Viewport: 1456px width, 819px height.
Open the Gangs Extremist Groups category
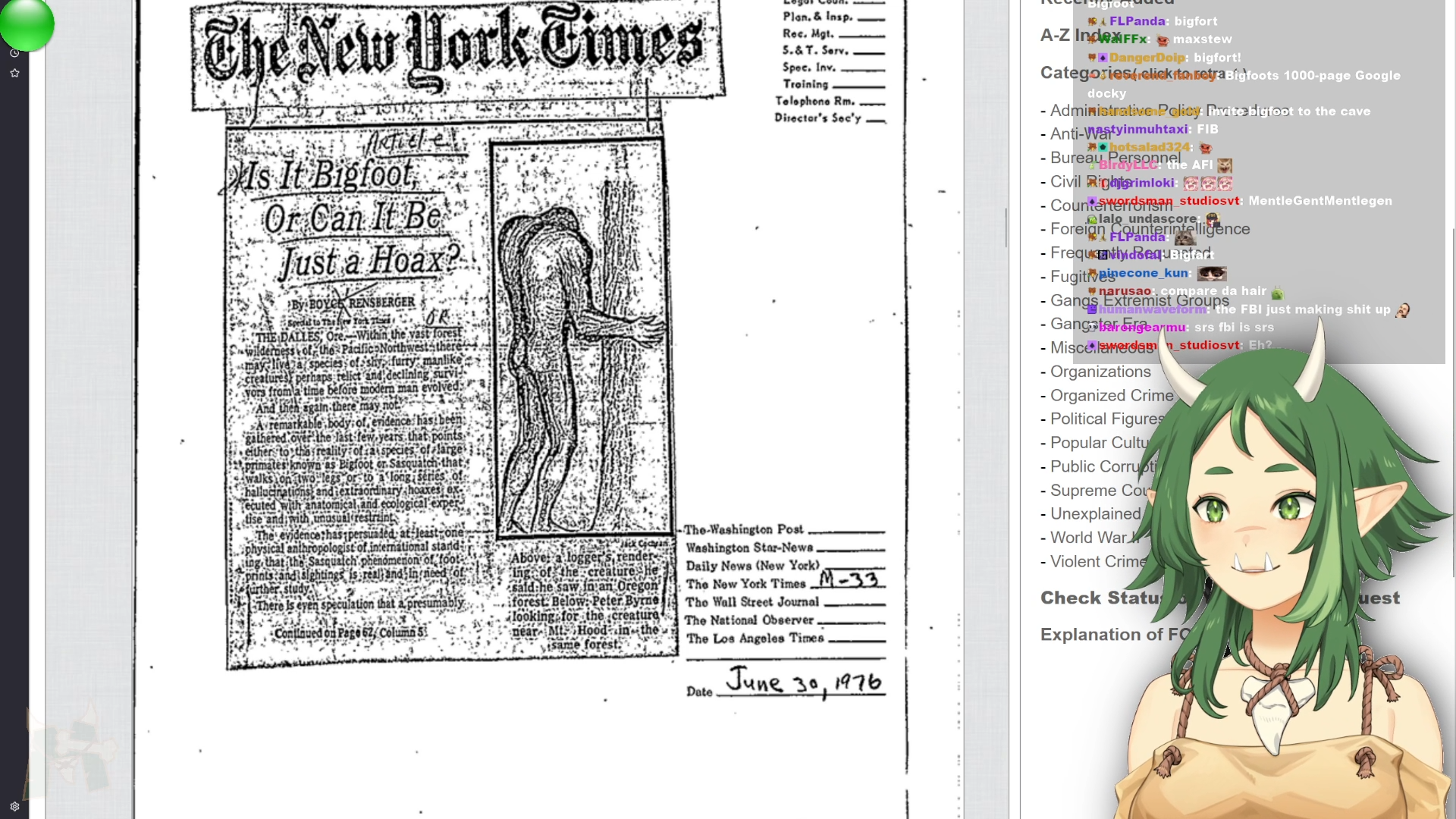(x=1139, y=300)
